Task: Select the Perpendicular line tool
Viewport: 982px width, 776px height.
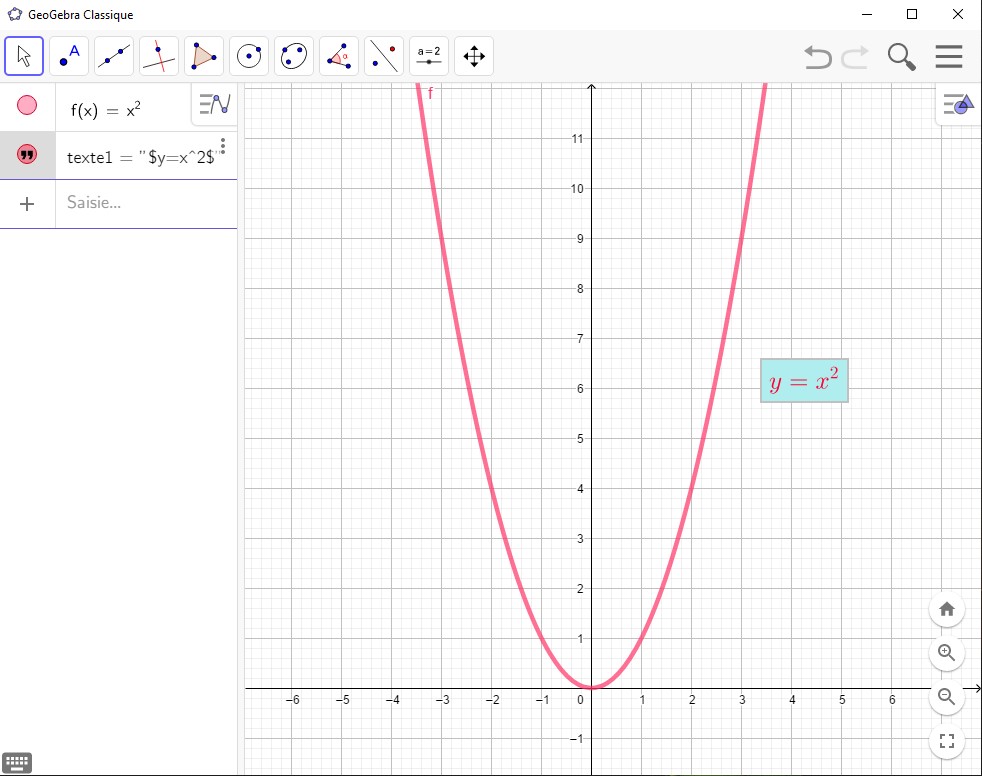Action: pyautogui.click(x=159, y=56)
